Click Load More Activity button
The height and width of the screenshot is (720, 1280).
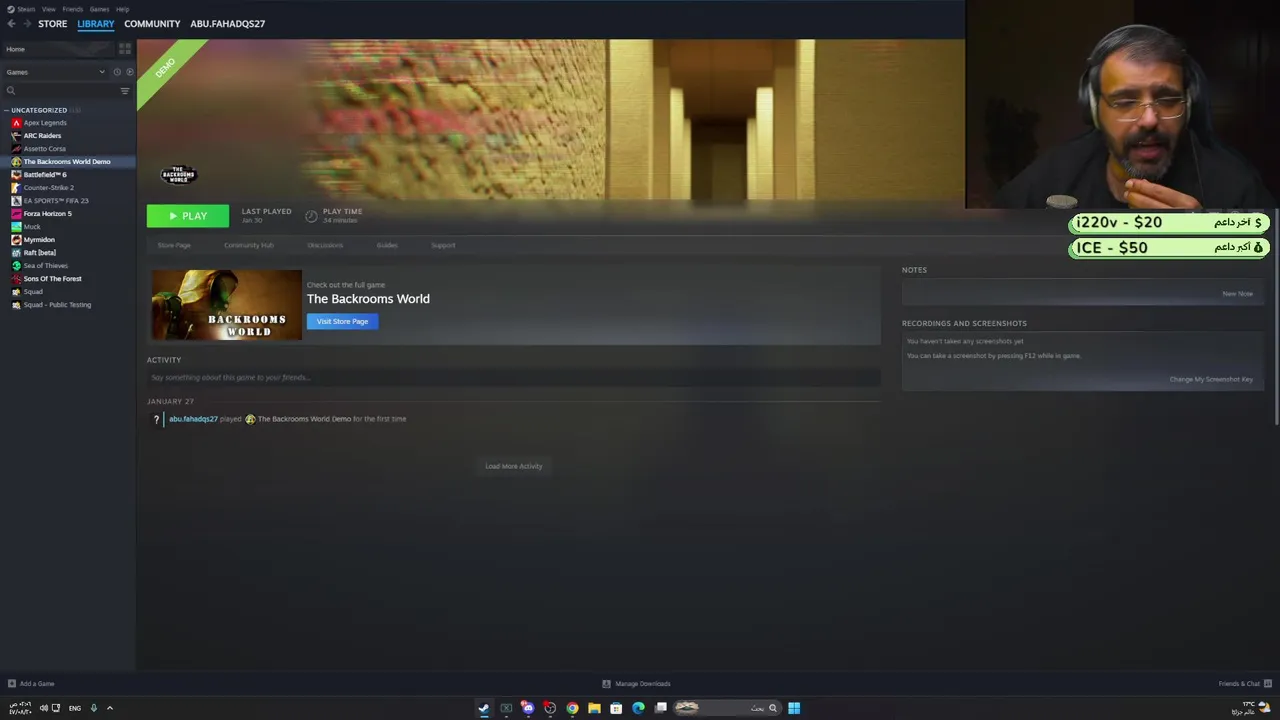click(513, 466)
